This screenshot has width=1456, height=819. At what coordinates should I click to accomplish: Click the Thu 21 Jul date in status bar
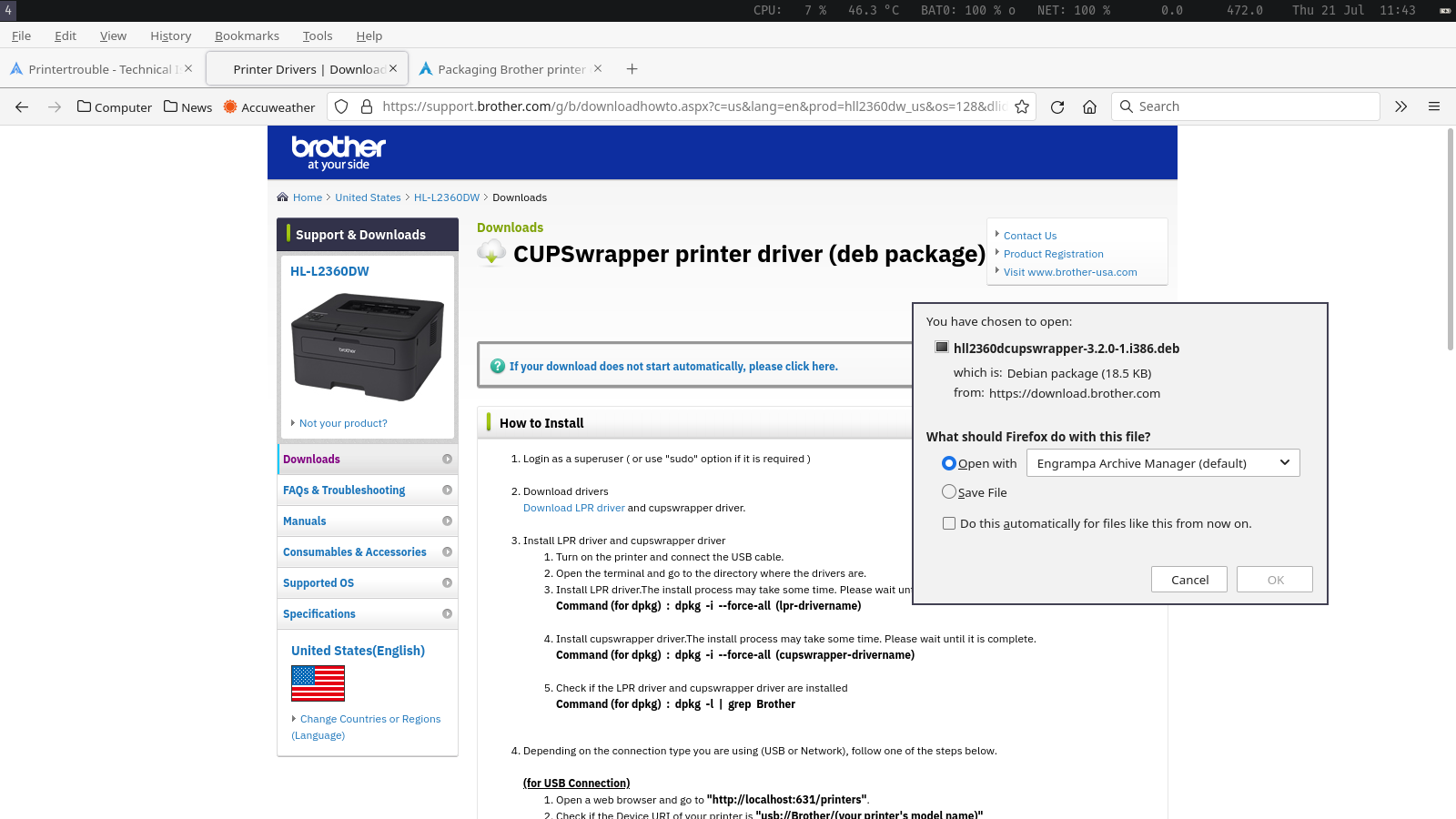coord(1328,10)
